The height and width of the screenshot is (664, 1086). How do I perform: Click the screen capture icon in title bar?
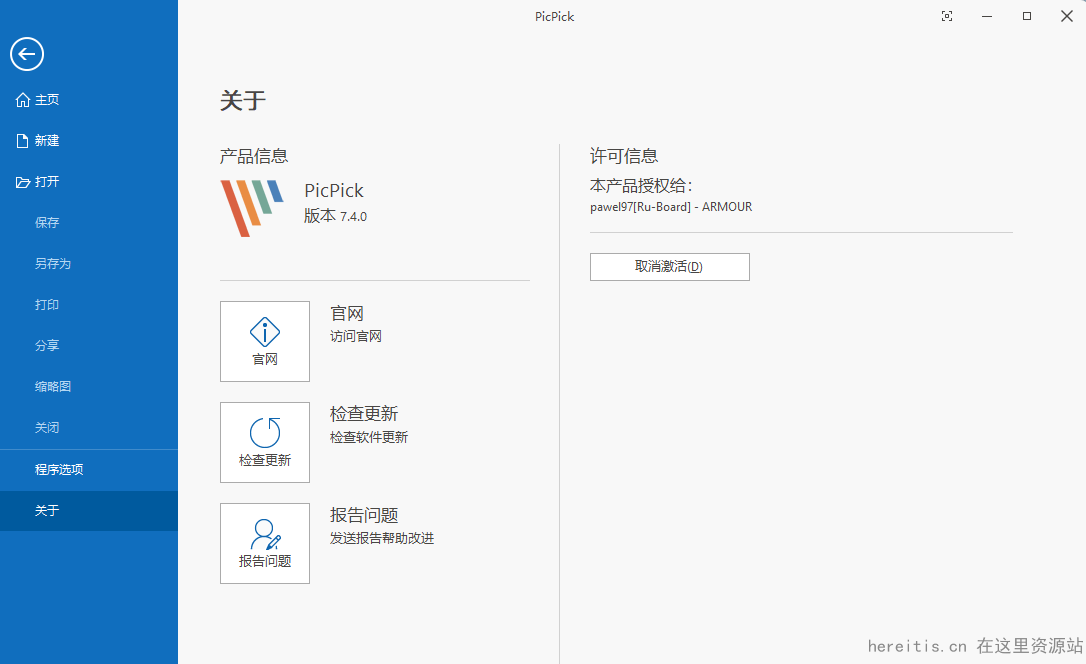(x=947, y=16)
